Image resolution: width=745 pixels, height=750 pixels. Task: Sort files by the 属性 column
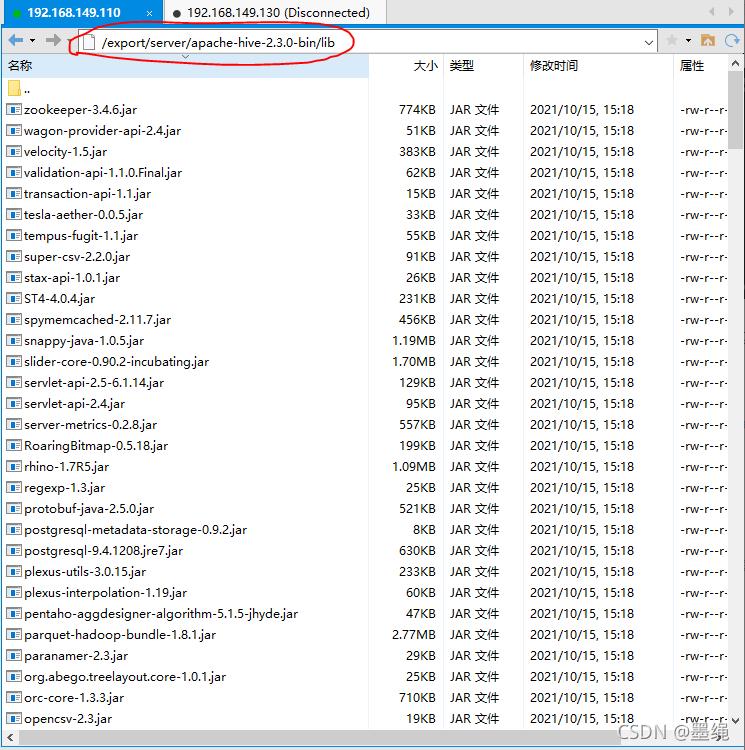click(701, 66)
